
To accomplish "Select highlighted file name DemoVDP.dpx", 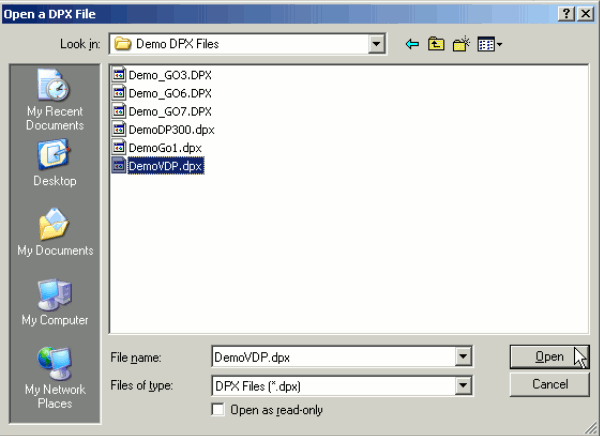I will 165,166.
